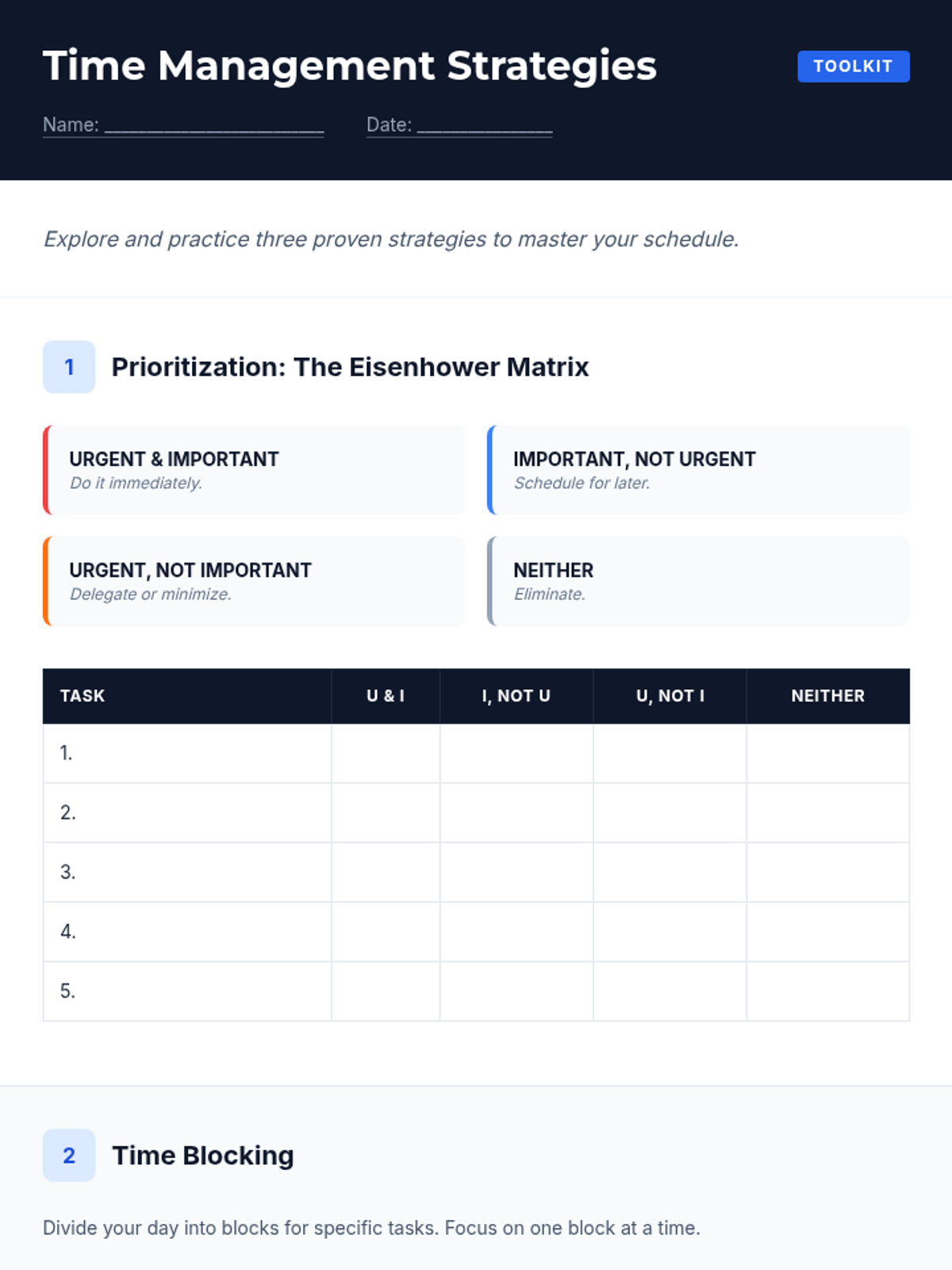
Task: Click the U & I column header
Action: point(386,696)
